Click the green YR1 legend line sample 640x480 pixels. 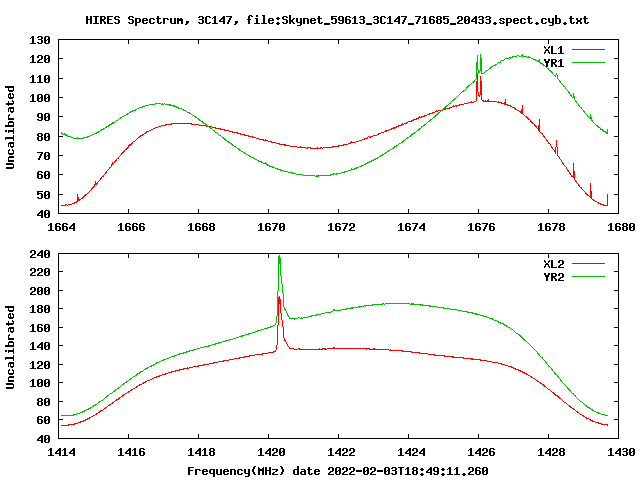[588, 63]
